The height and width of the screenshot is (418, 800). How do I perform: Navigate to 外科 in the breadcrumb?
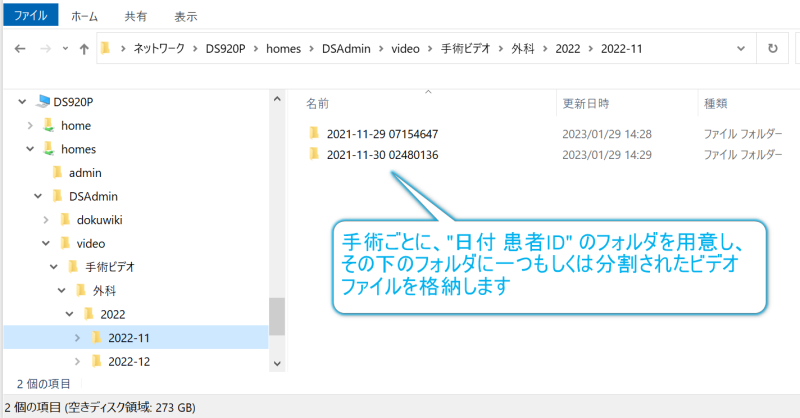click(523, 48)
